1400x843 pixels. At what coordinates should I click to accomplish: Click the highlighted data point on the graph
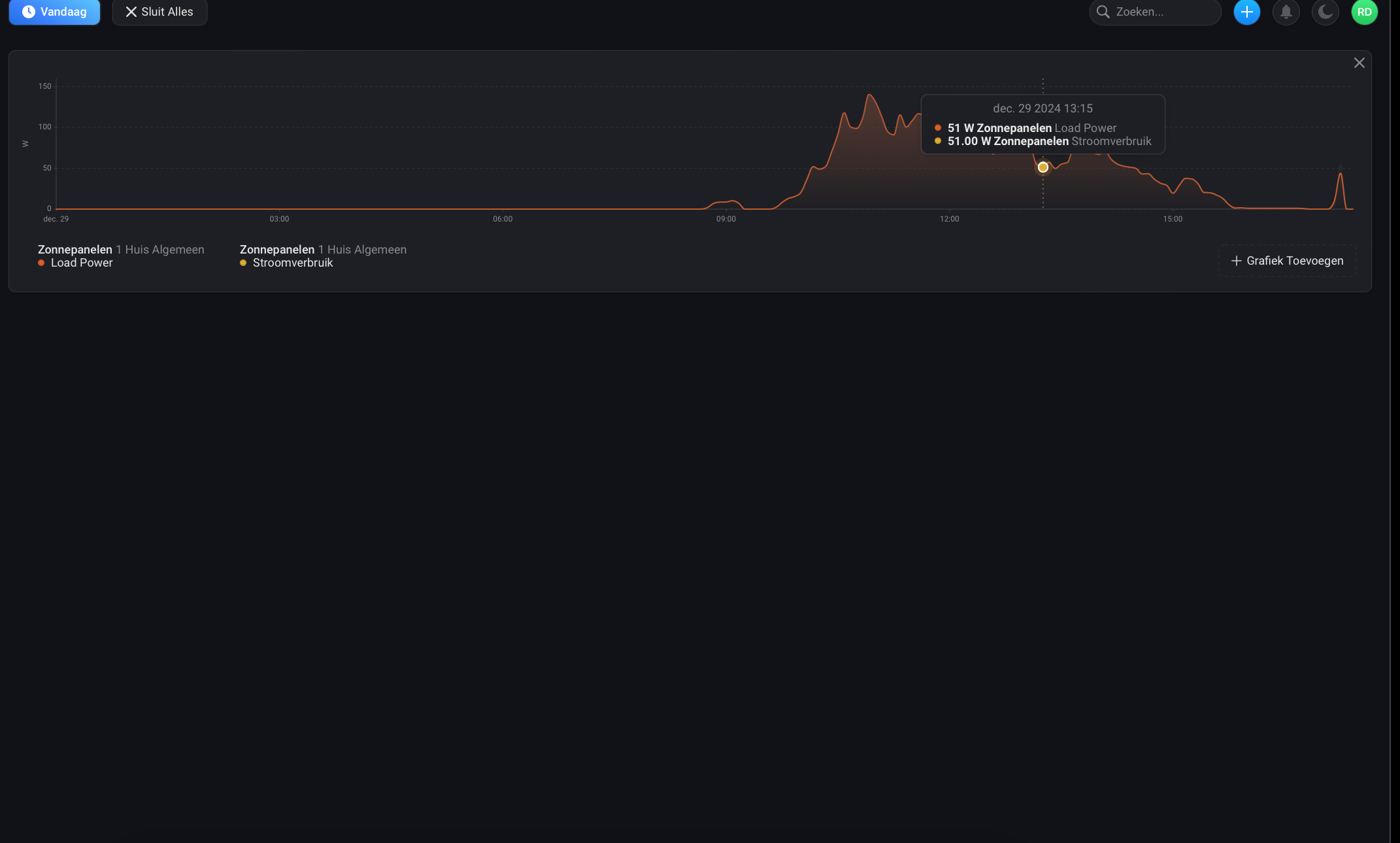coord(1043,167)
